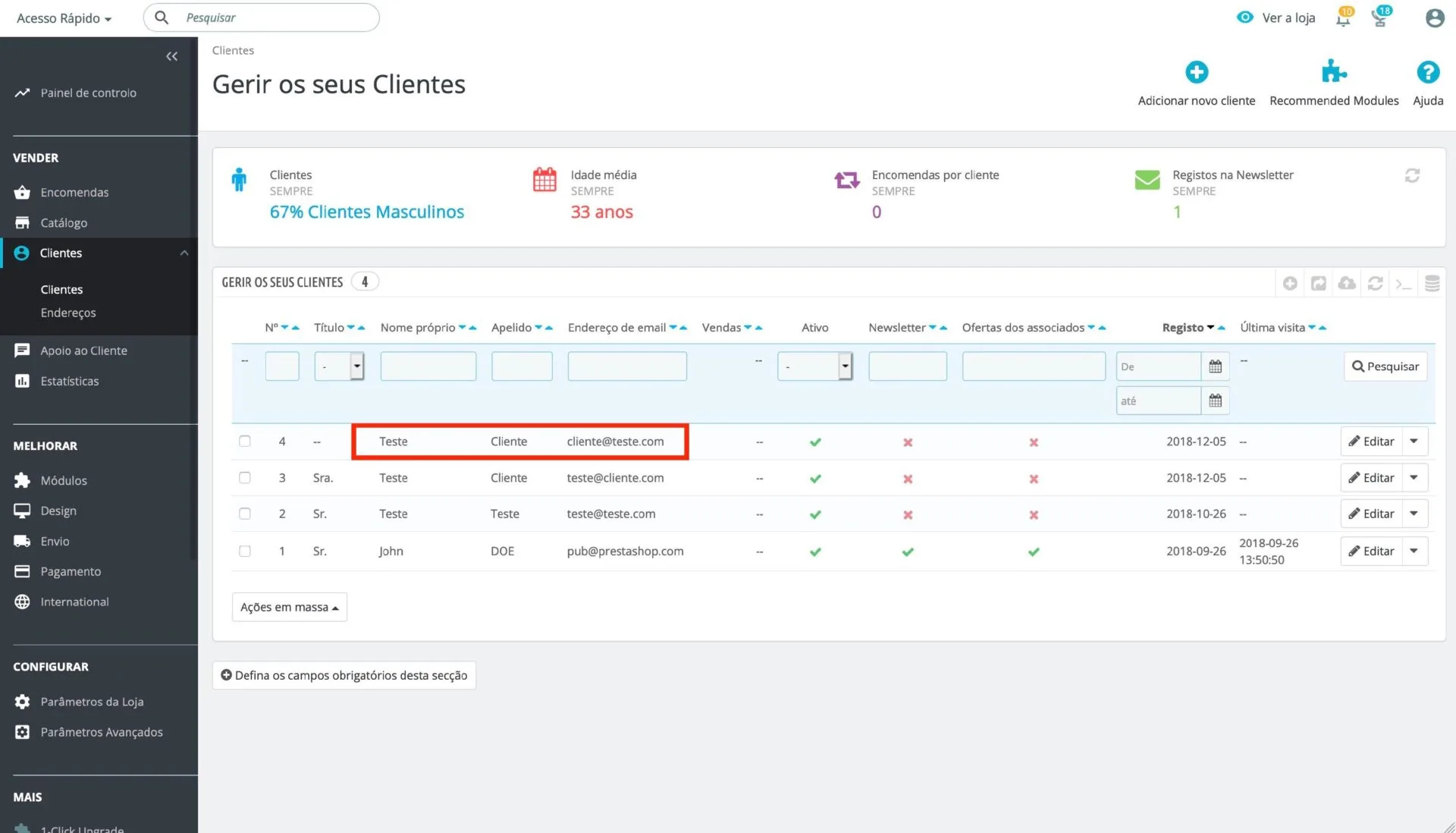Click the Pesquisar filter button
Screen dimensions: 1456x833
click(1385, 366)
